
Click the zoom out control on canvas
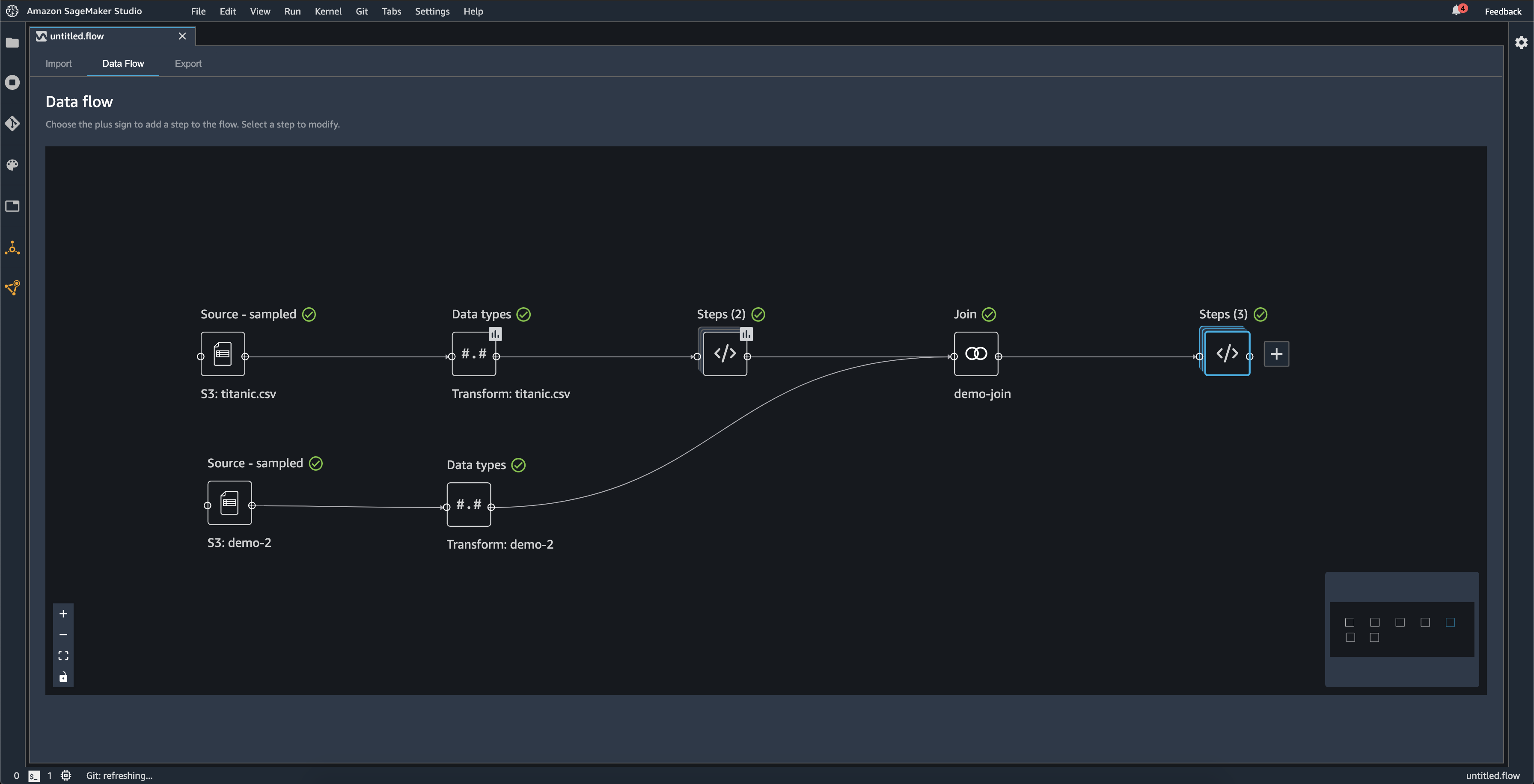[63, 634]
